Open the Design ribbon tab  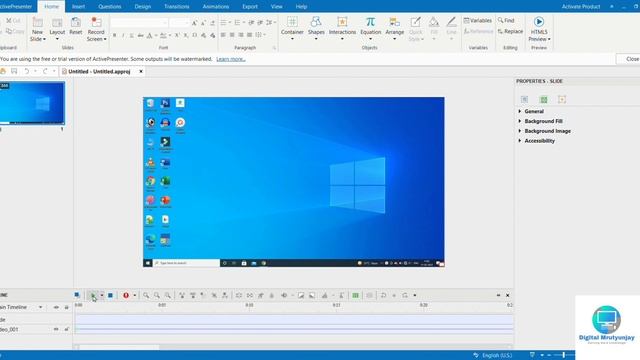pos(142,7)
